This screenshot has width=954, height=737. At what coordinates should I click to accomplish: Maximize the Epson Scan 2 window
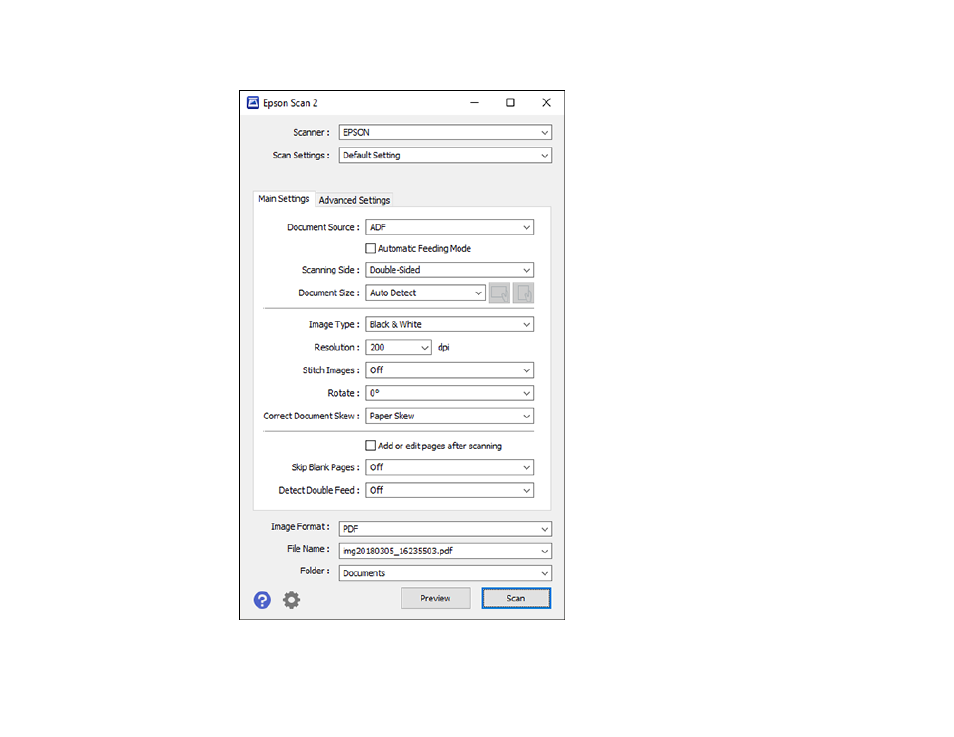[x=510, y=103]
